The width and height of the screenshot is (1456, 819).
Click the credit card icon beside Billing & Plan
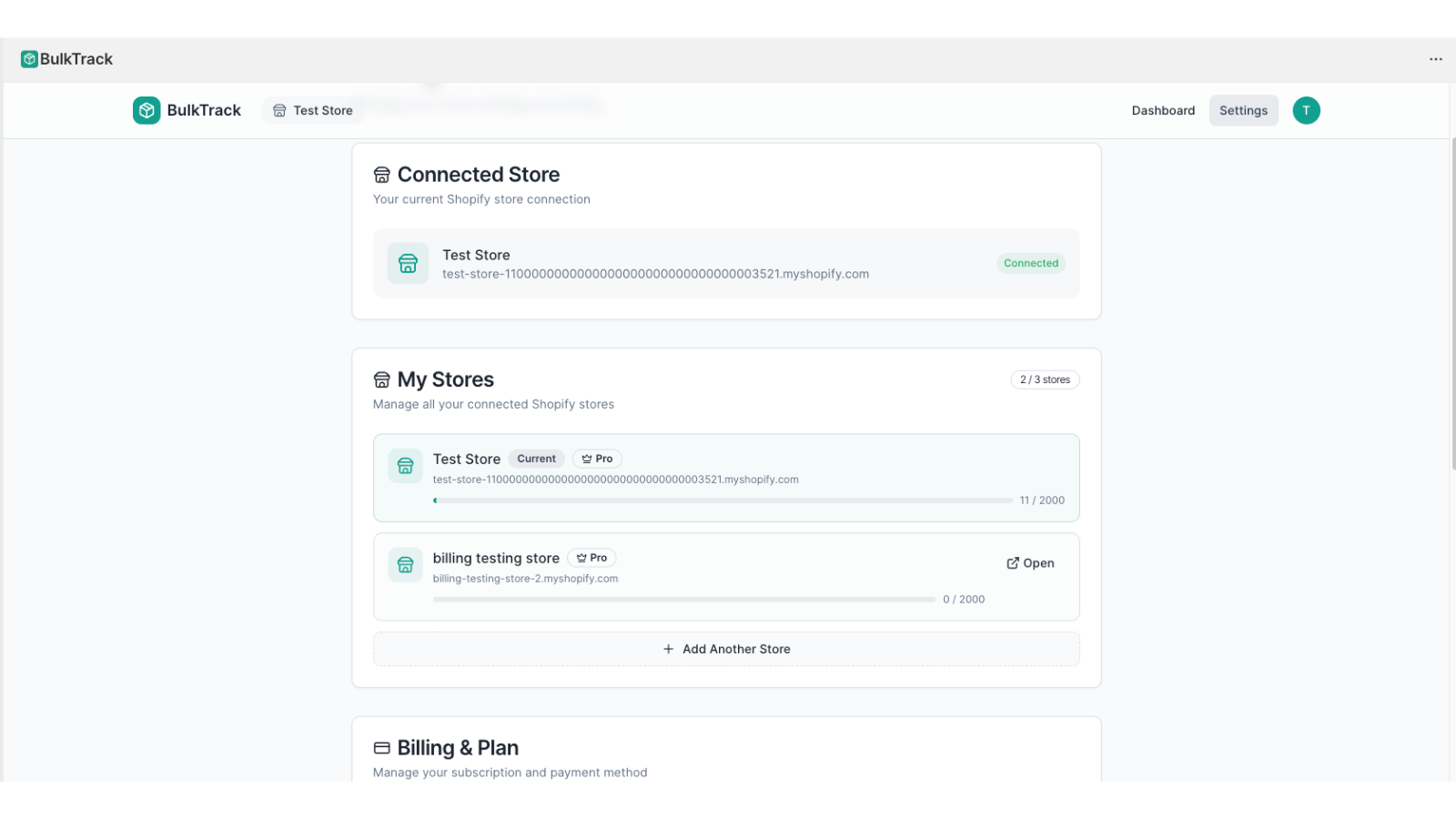pyautogui.click(x=380, y=747)
